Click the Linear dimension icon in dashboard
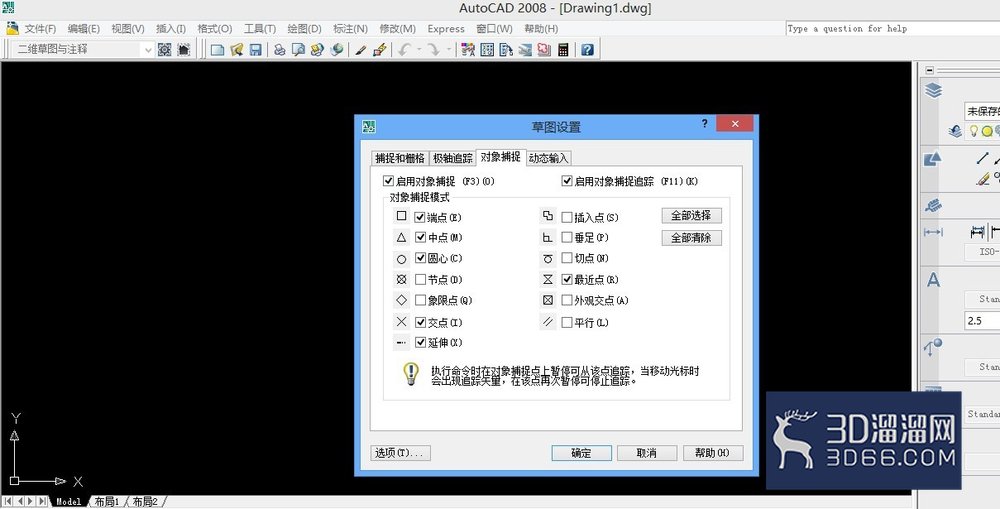1000x509 pixels. (x=976, y=233)
